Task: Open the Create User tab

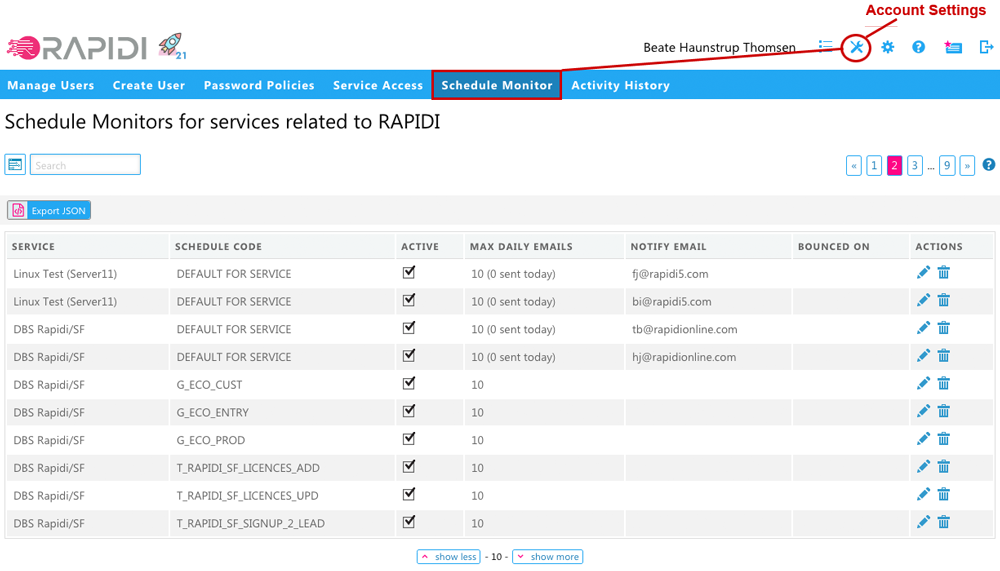Action: pos(149,85)
